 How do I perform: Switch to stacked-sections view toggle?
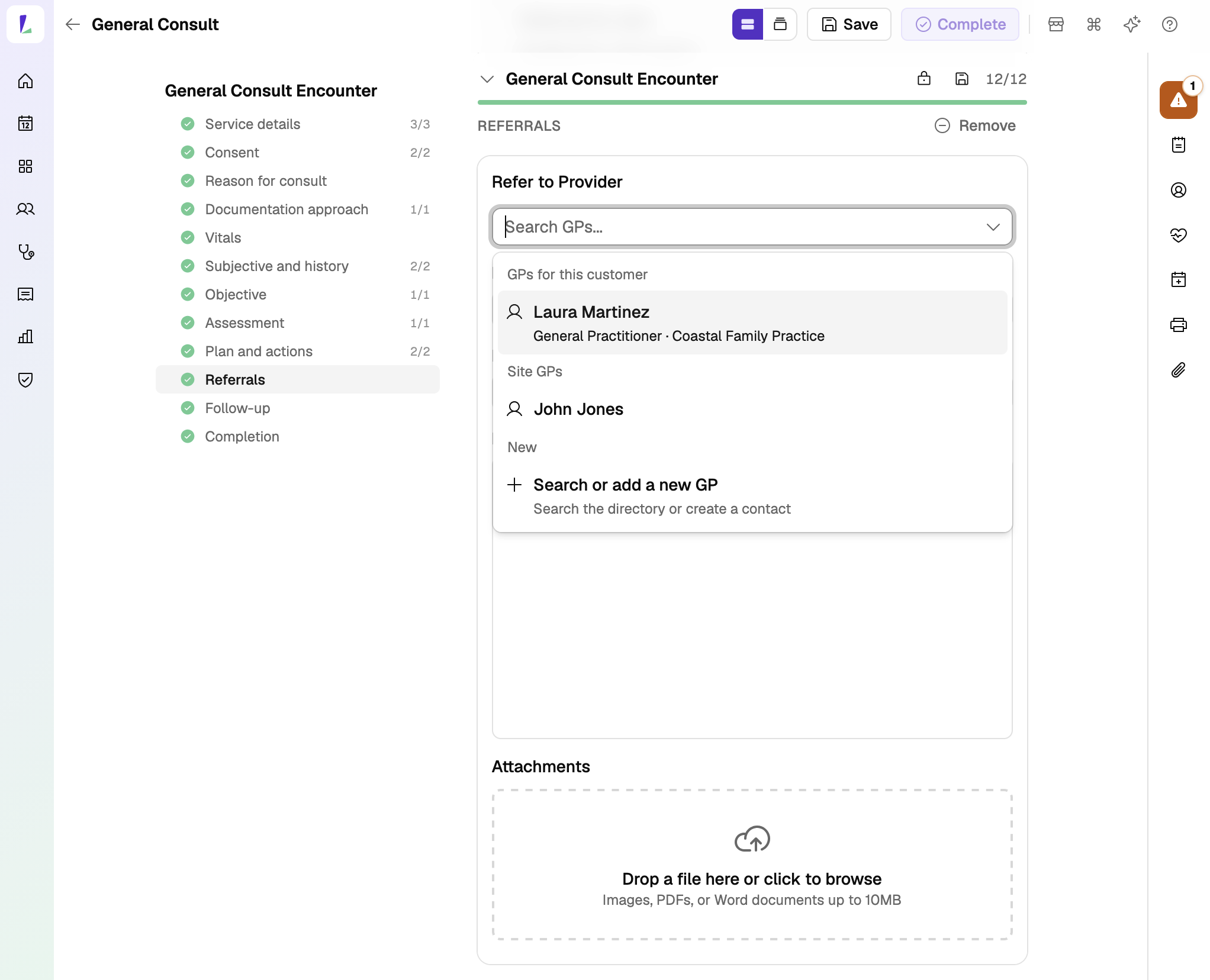coord(780,24)
